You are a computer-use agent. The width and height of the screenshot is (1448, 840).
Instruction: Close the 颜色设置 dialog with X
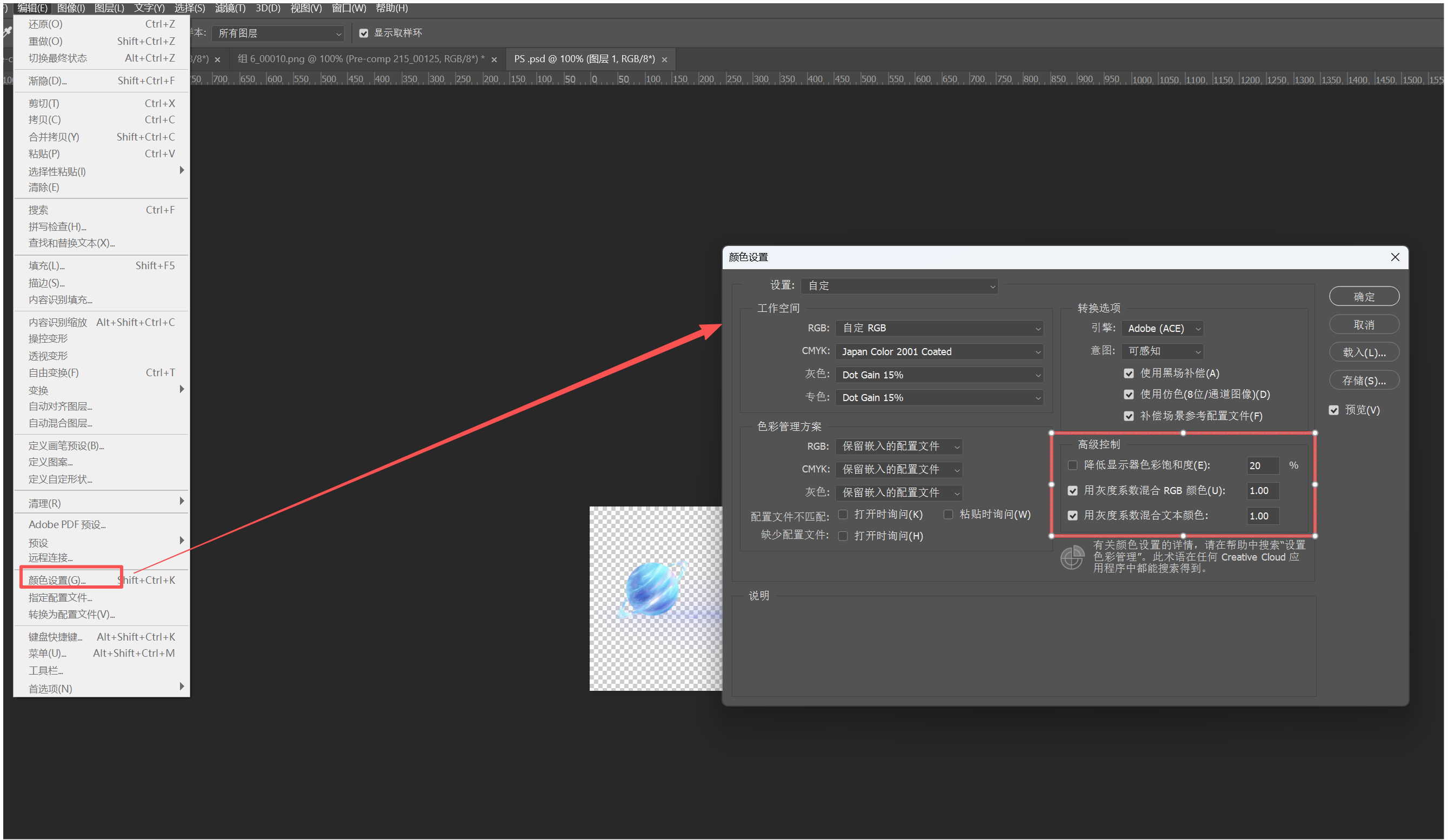(x=1395, y=257)
